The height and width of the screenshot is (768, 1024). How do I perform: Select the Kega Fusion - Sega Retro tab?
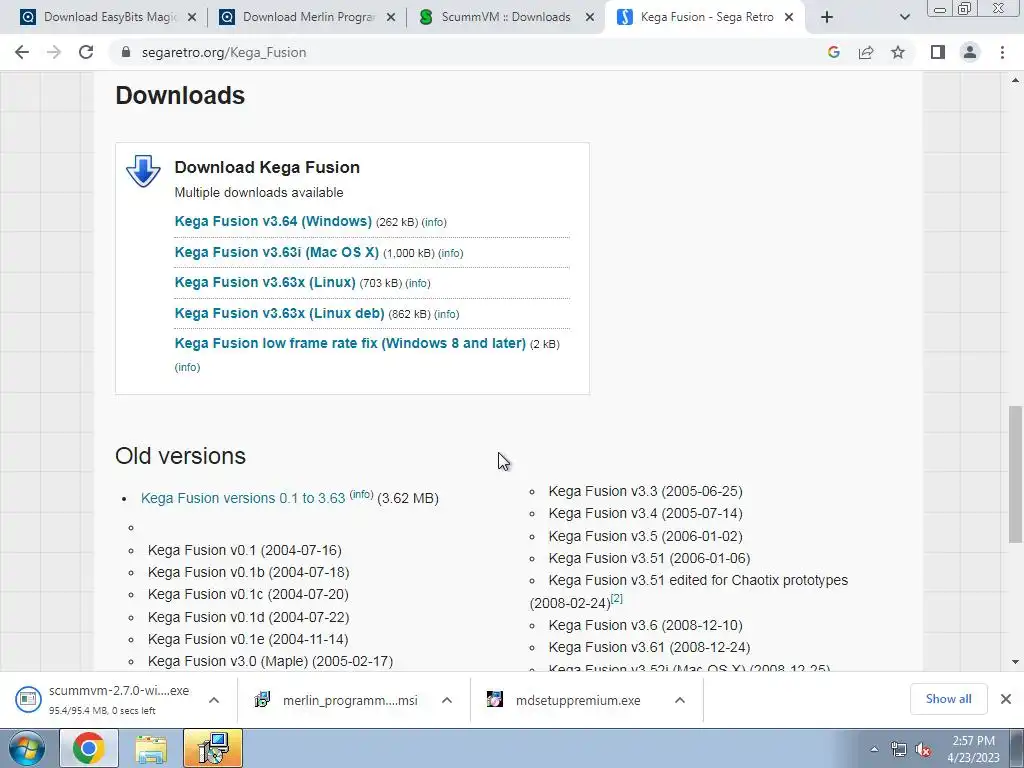point(707,17)
